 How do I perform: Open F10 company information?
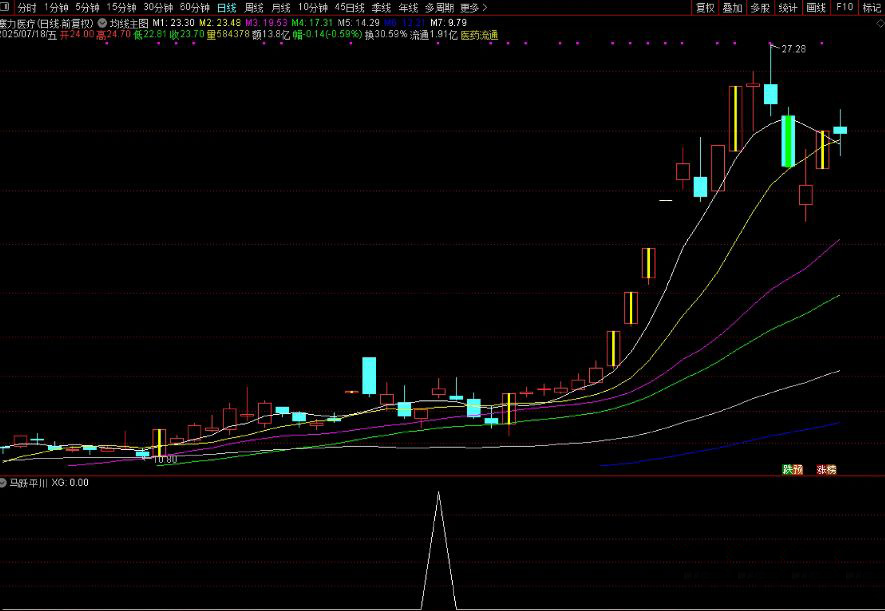pyautogui.click(x=844, y=7)
